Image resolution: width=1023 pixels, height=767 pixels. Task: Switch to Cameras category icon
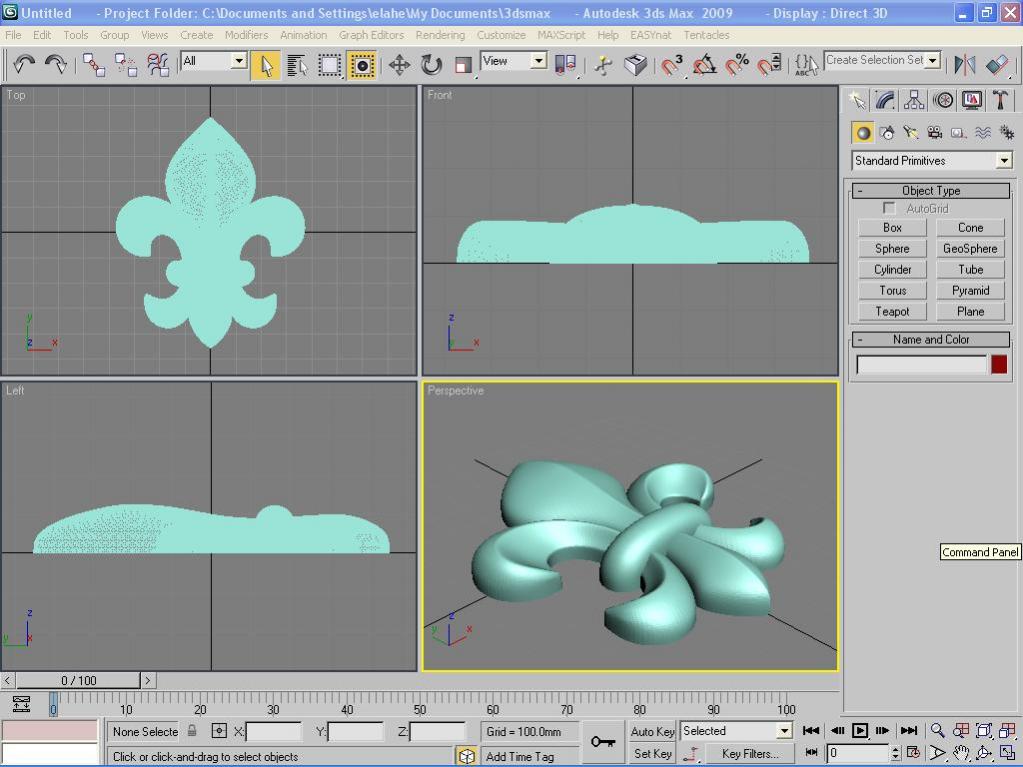coord(934,133)
